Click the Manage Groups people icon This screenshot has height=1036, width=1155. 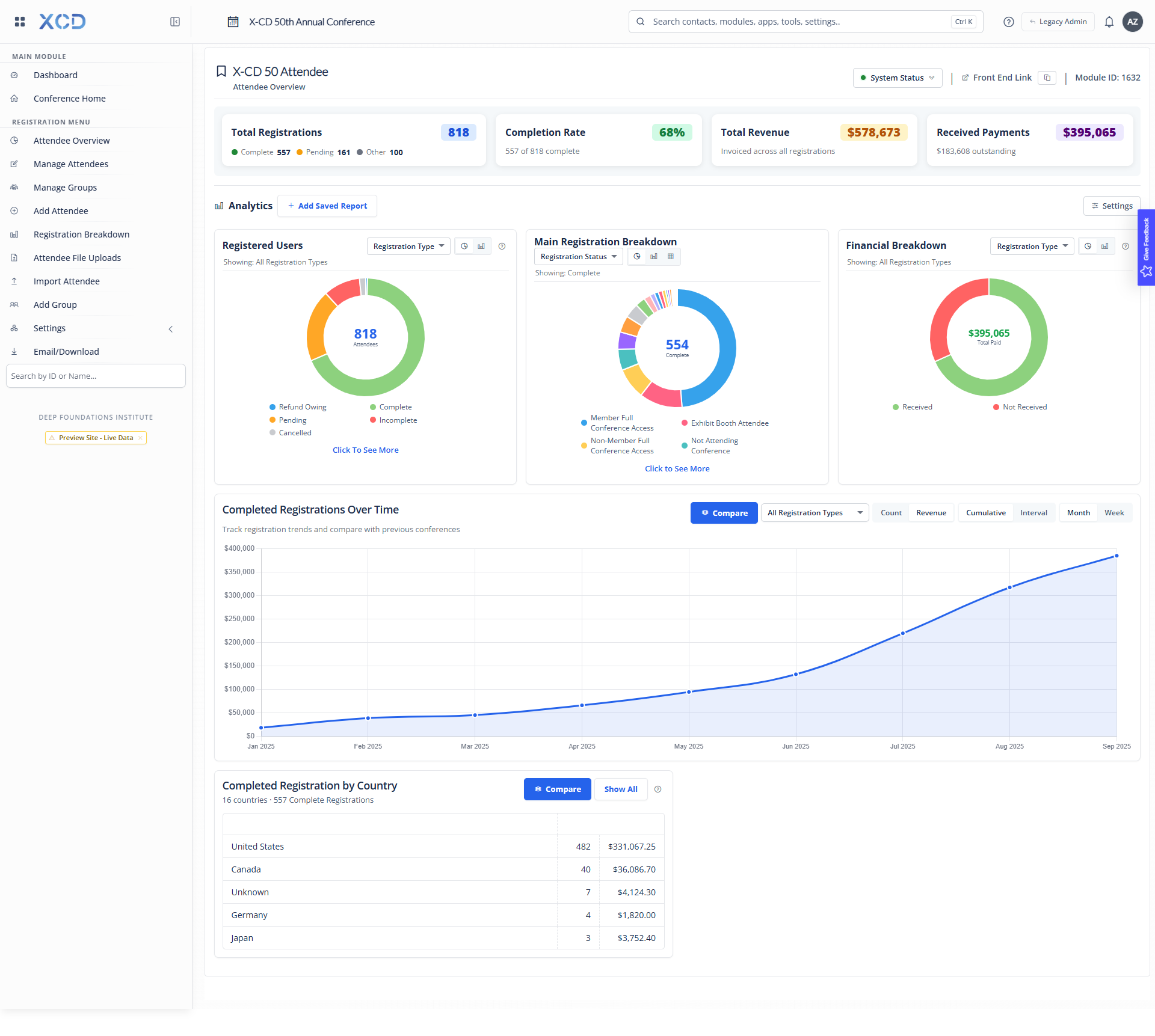pos(14,188)
